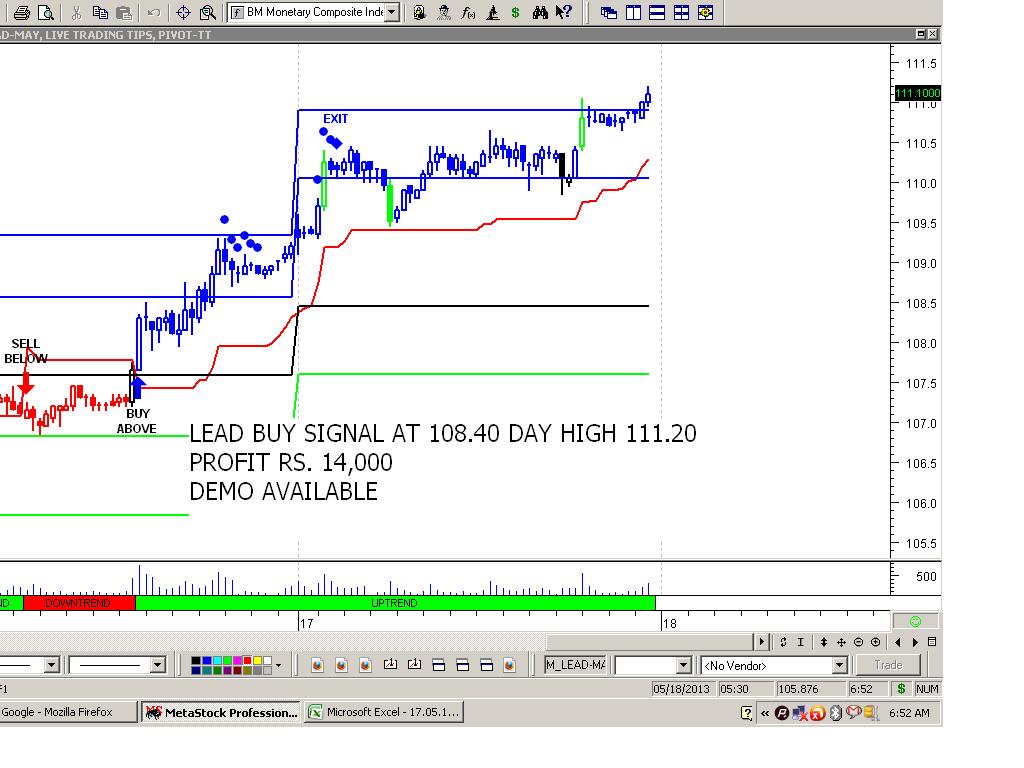This screenshot has height=768, width=1024.
Task: Zoom in using the plus magnifier icon
Action: click(x=876, y=641)
